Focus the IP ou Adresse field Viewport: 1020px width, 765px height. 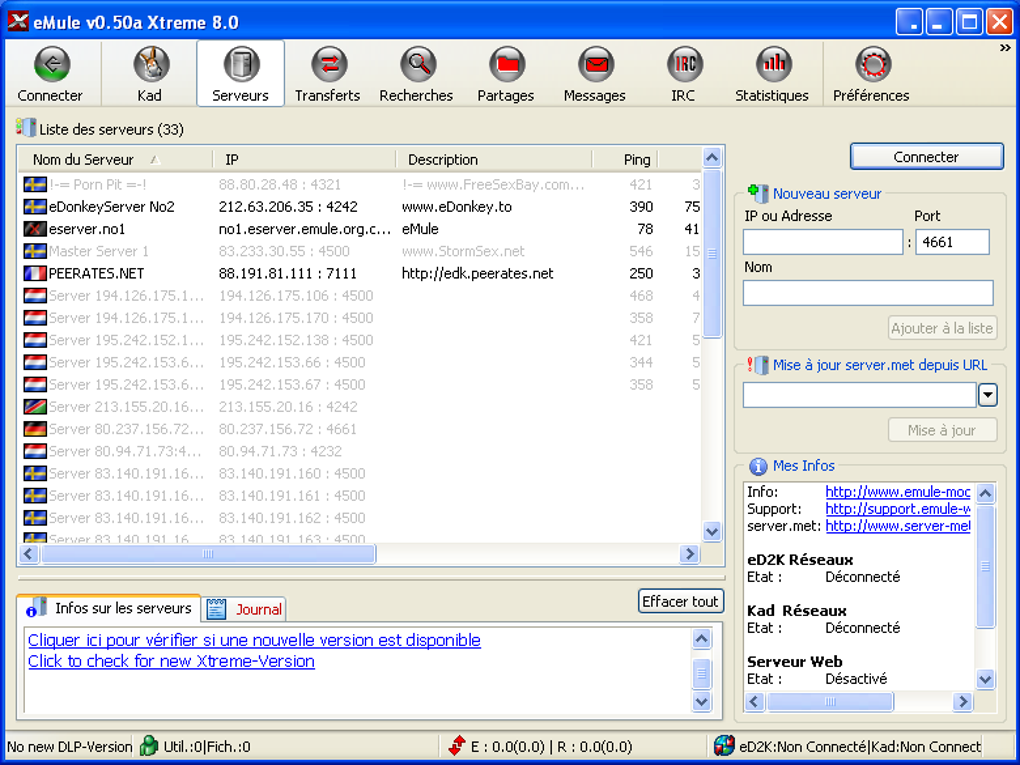coord(823,242)
